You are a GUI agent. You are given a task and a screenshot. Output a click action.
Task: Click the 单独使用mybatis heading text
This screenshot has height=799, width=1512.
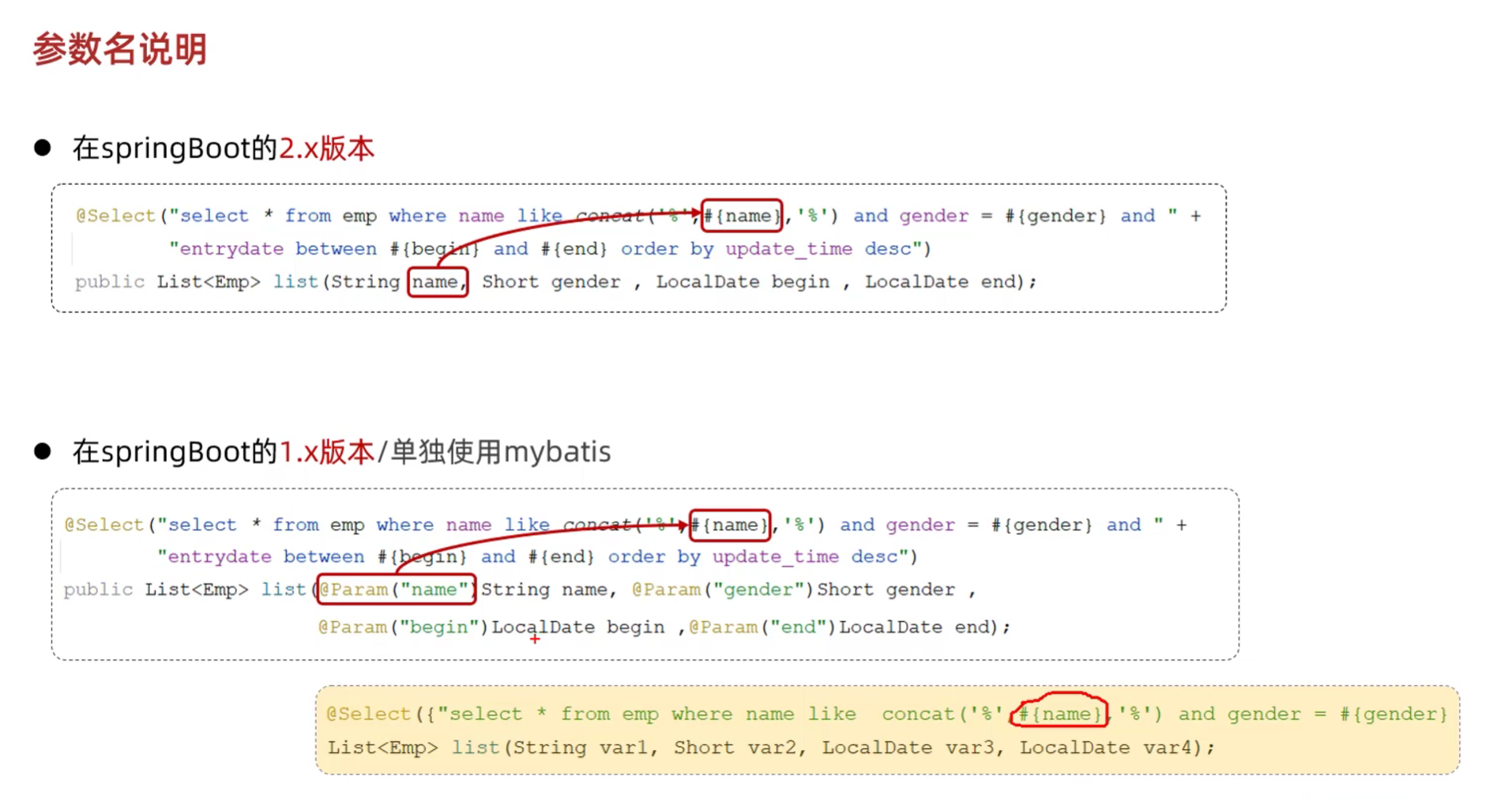coord(501,452)
